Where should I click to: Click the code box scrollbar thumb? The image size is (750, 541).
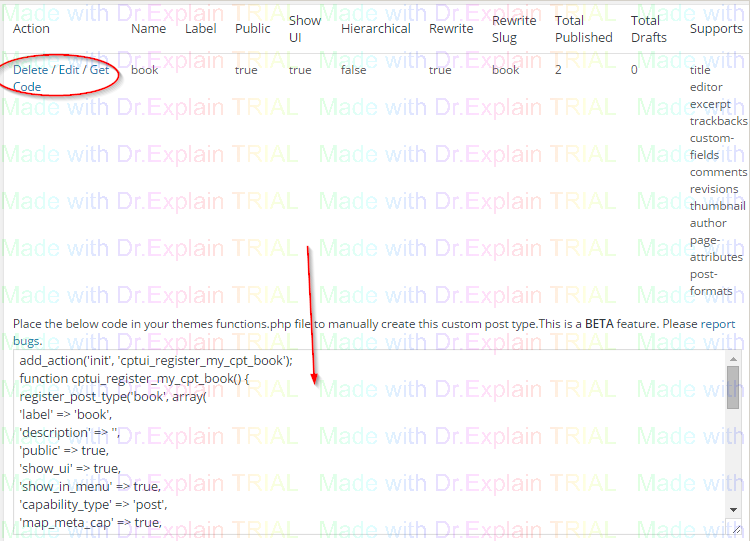pyautogui.click(x=733, y=390)
